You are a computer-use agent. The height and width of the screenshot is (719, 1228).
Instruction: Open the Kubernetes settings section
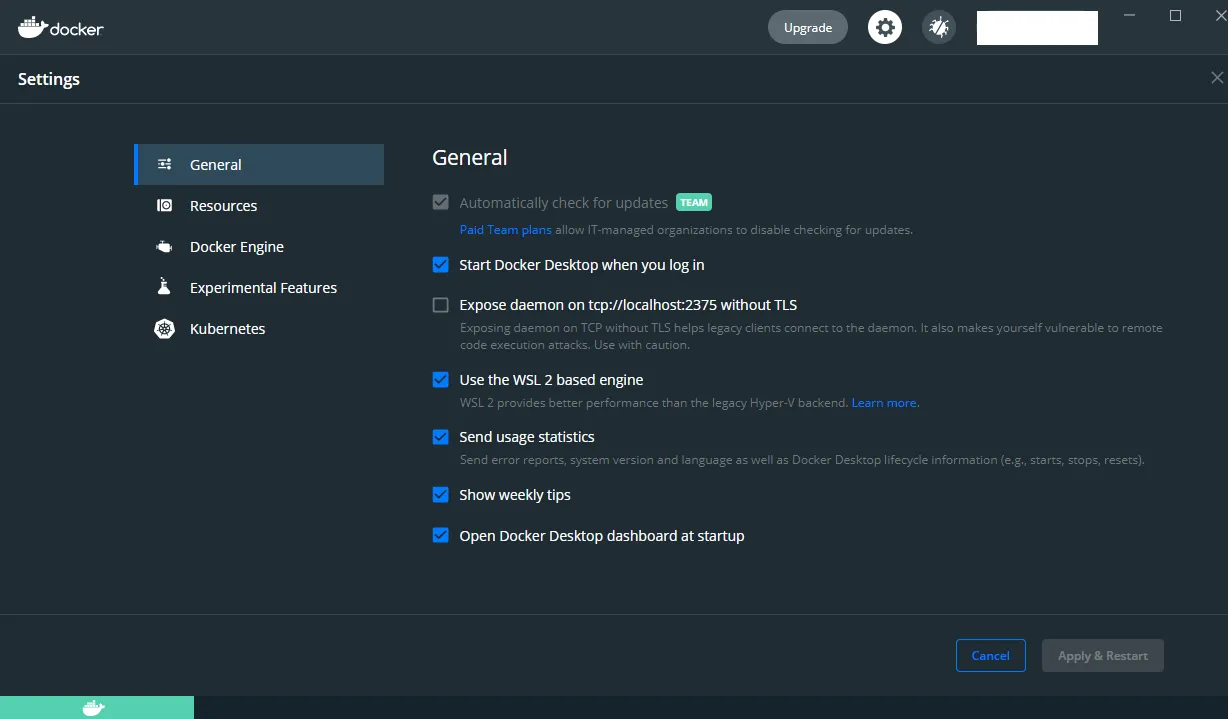(259, 329)
